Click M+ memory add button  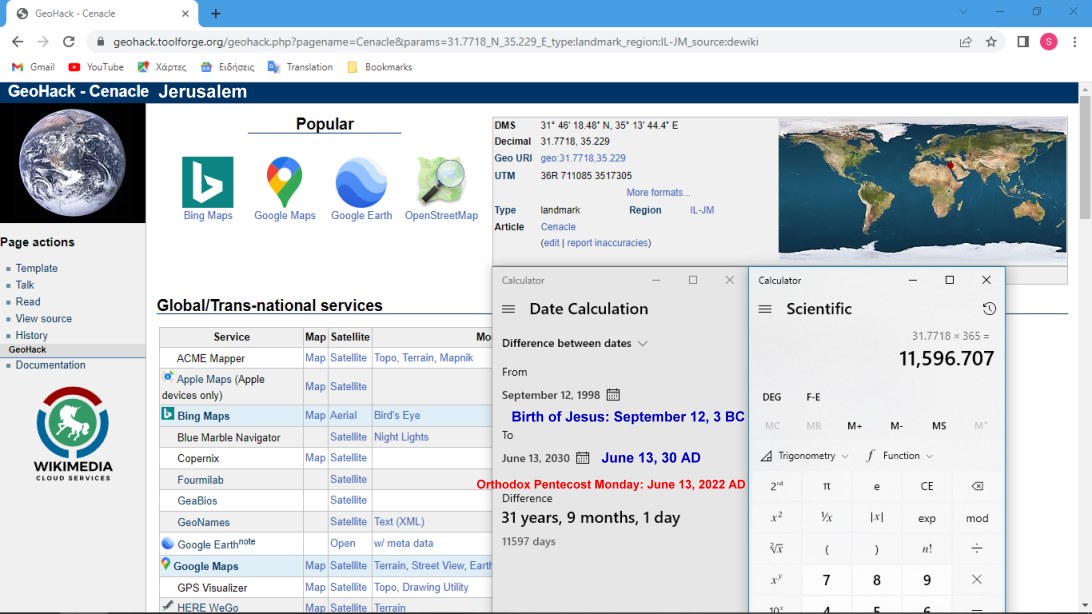[855, 425]
